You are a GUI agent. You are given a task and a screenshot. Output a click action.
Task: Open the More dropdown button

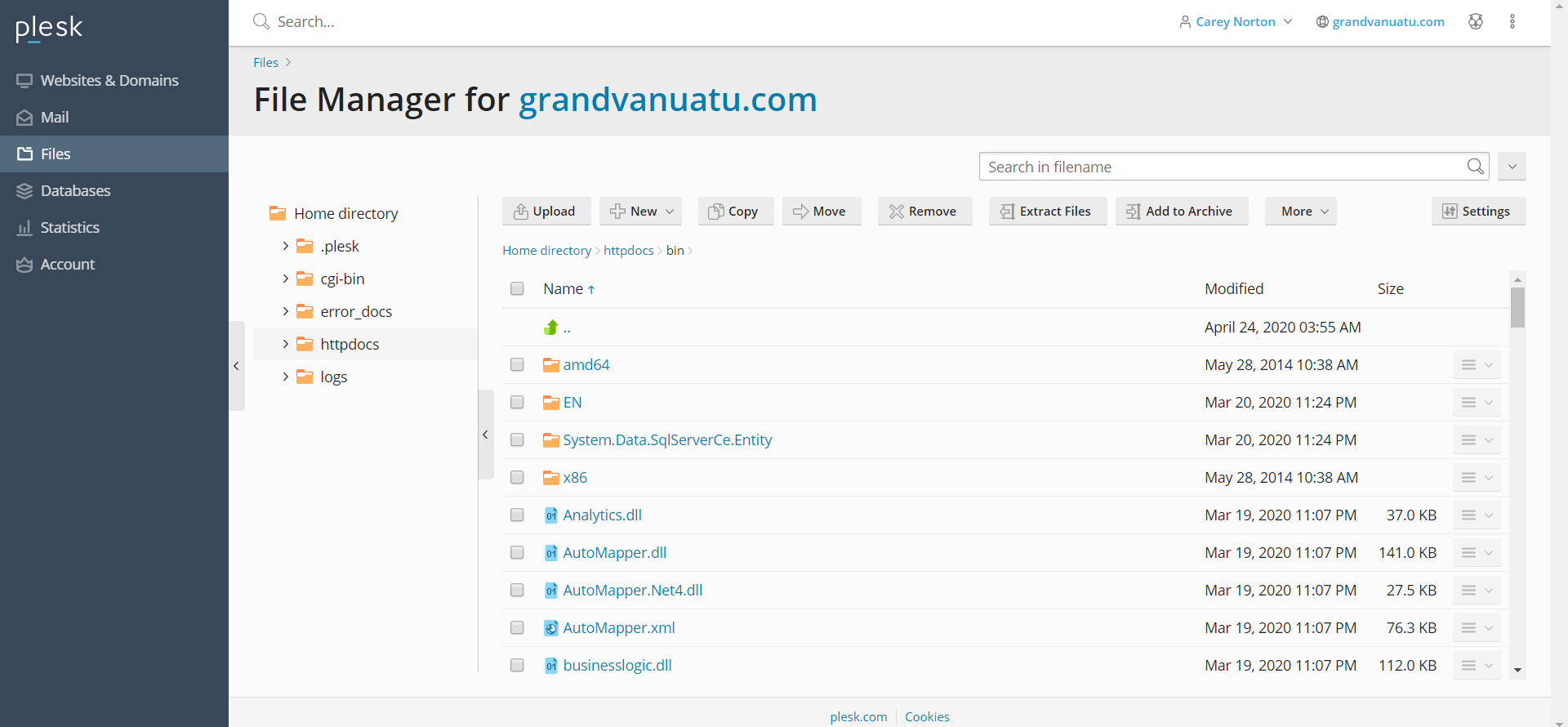pyautogui.click(x=1301, y=211)
